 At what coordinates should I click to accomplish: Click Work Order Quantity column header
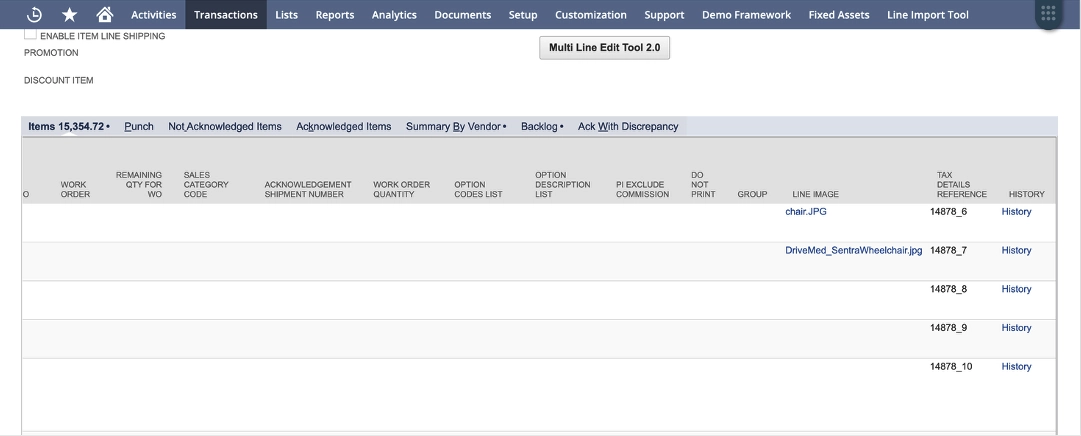click(401, 190)
